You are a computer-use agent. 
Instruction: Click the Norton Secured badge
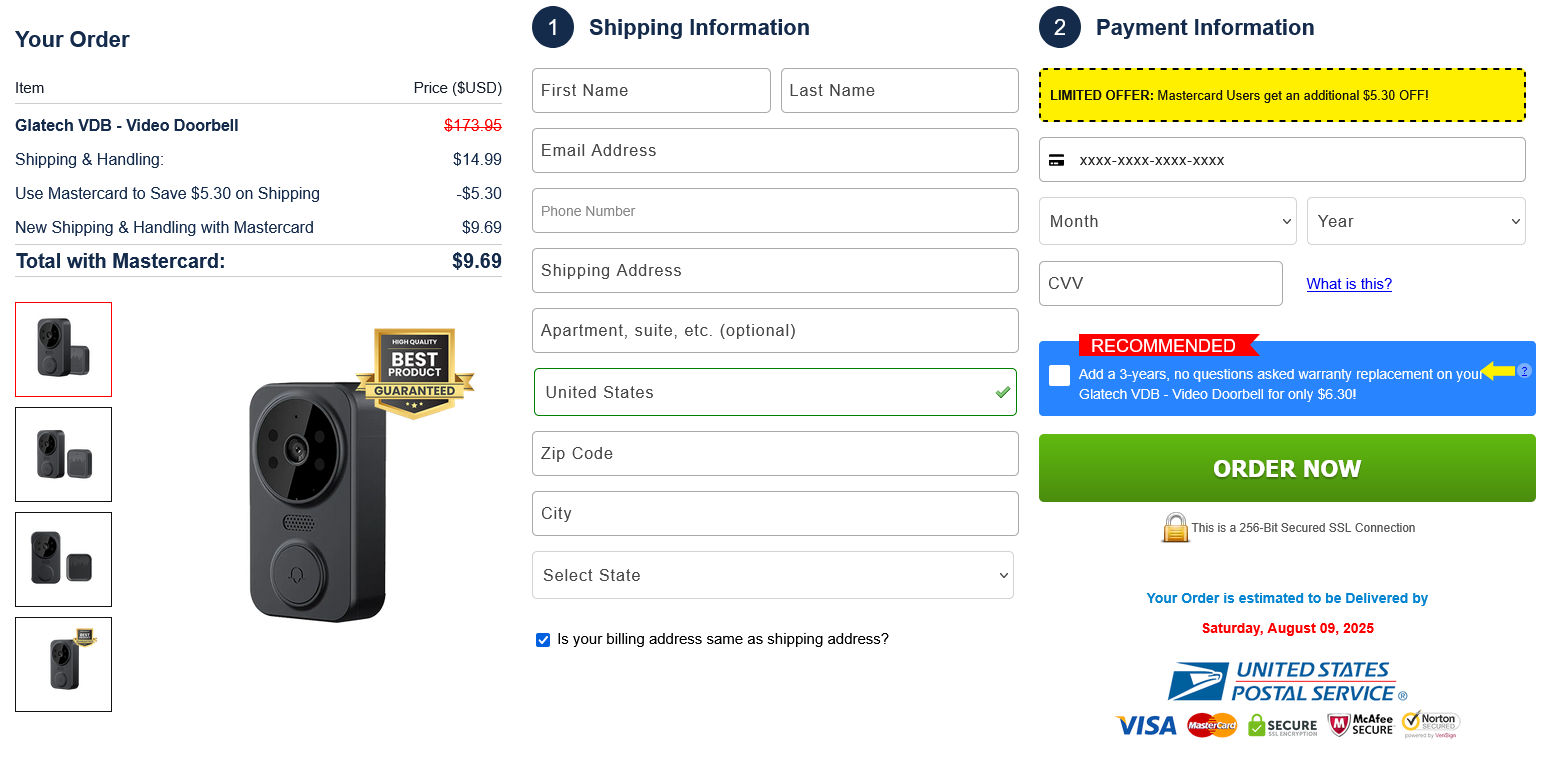click(1430, 724)
